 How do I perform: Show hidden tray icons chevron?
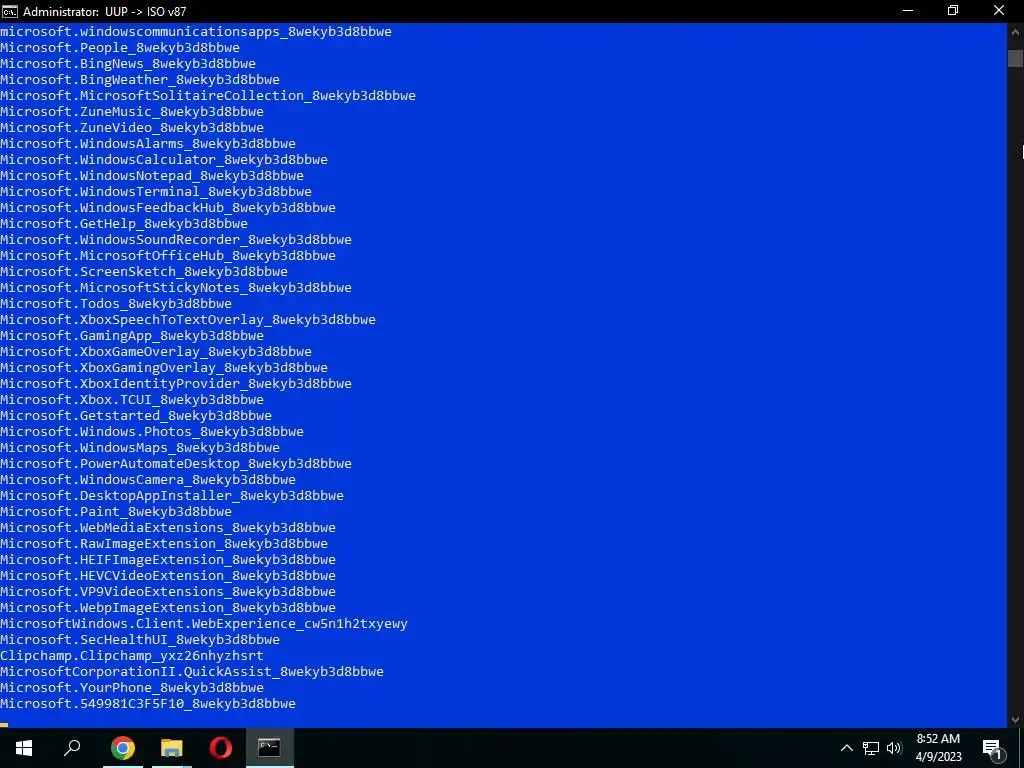[x=846, y=748]
